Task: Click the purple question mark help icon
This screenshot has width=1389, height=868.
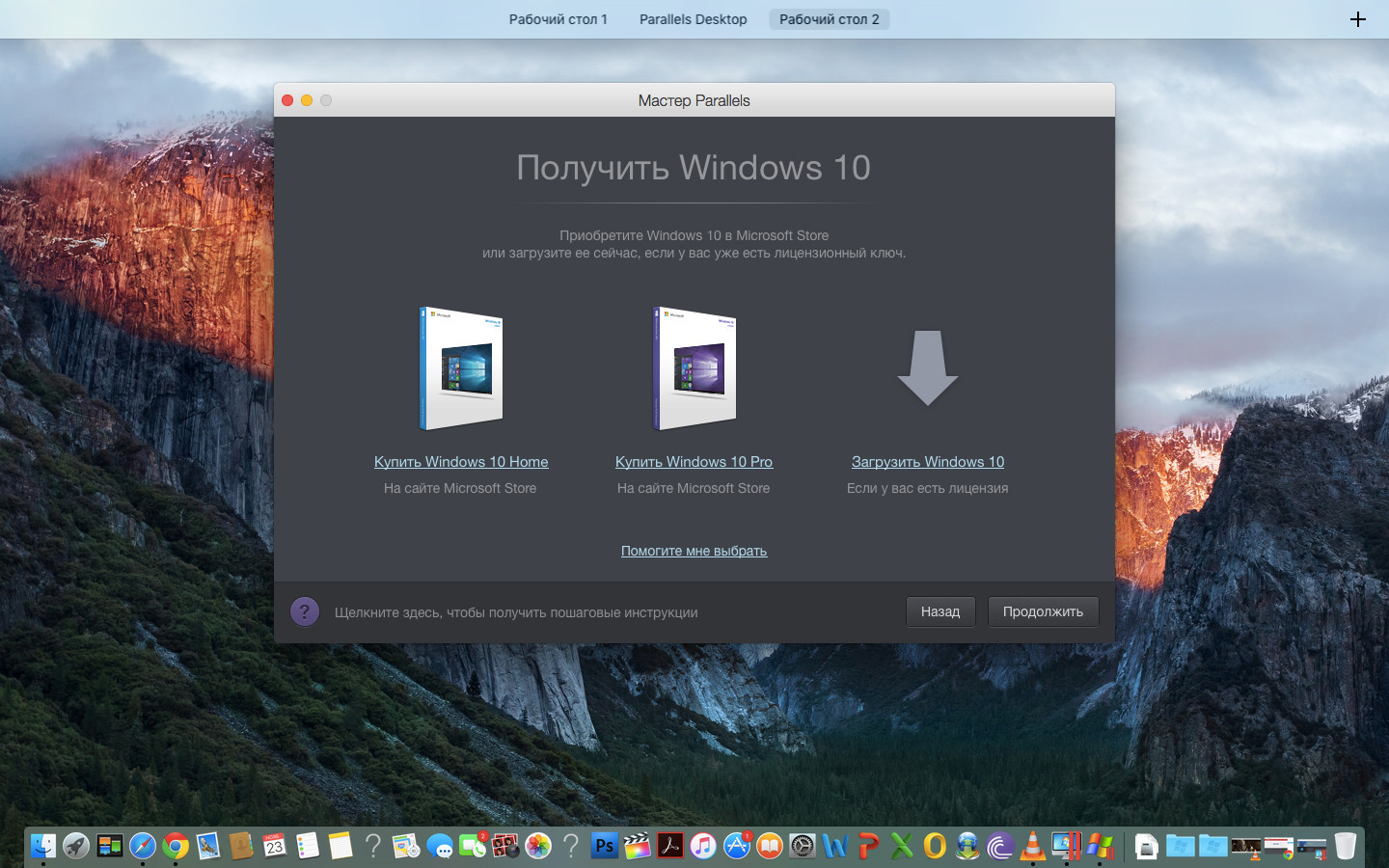Action: click(305, 611)
